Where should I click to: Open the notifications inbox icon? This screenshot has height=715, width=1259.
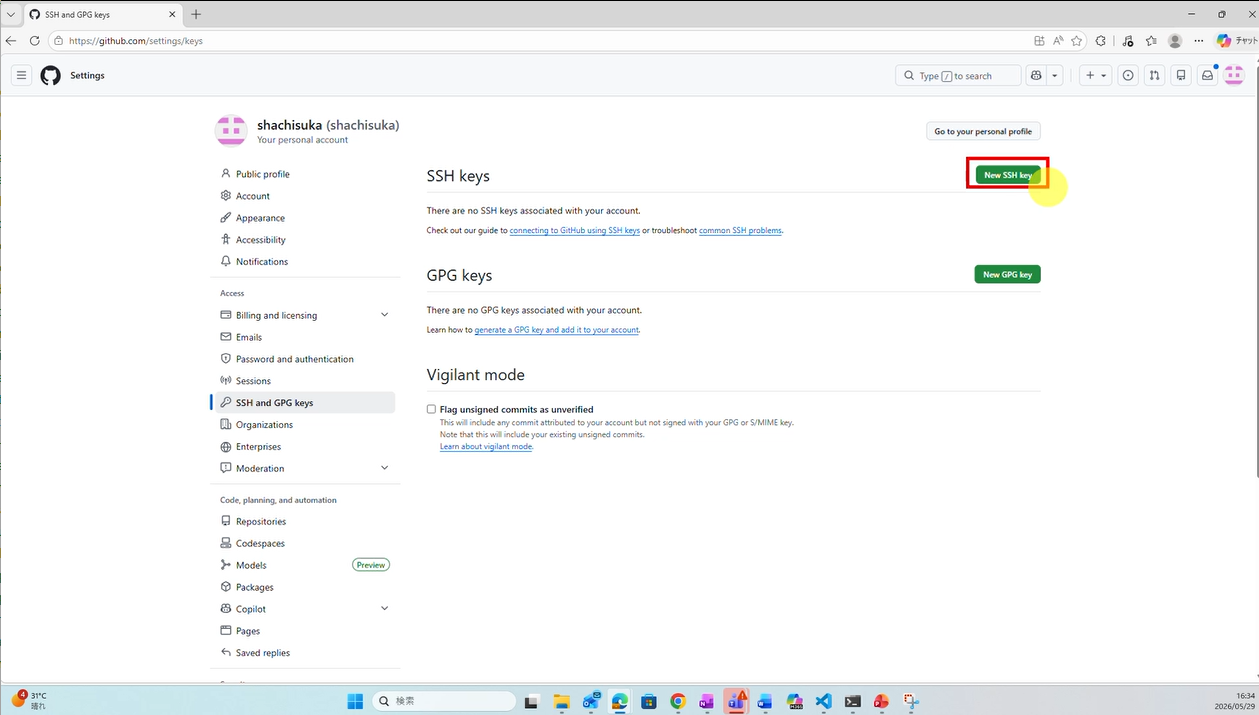coord(1207,75)
